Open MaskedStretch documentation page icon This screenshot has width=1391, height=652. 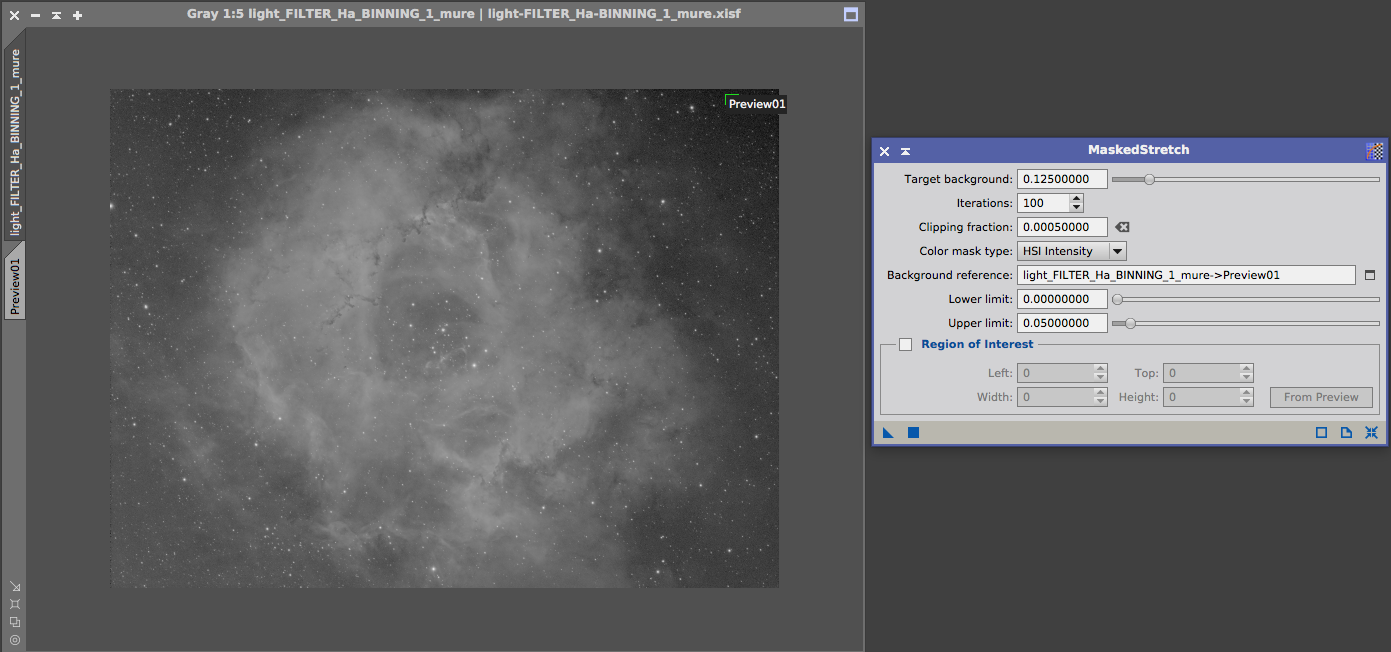[x=1346, y=433]
